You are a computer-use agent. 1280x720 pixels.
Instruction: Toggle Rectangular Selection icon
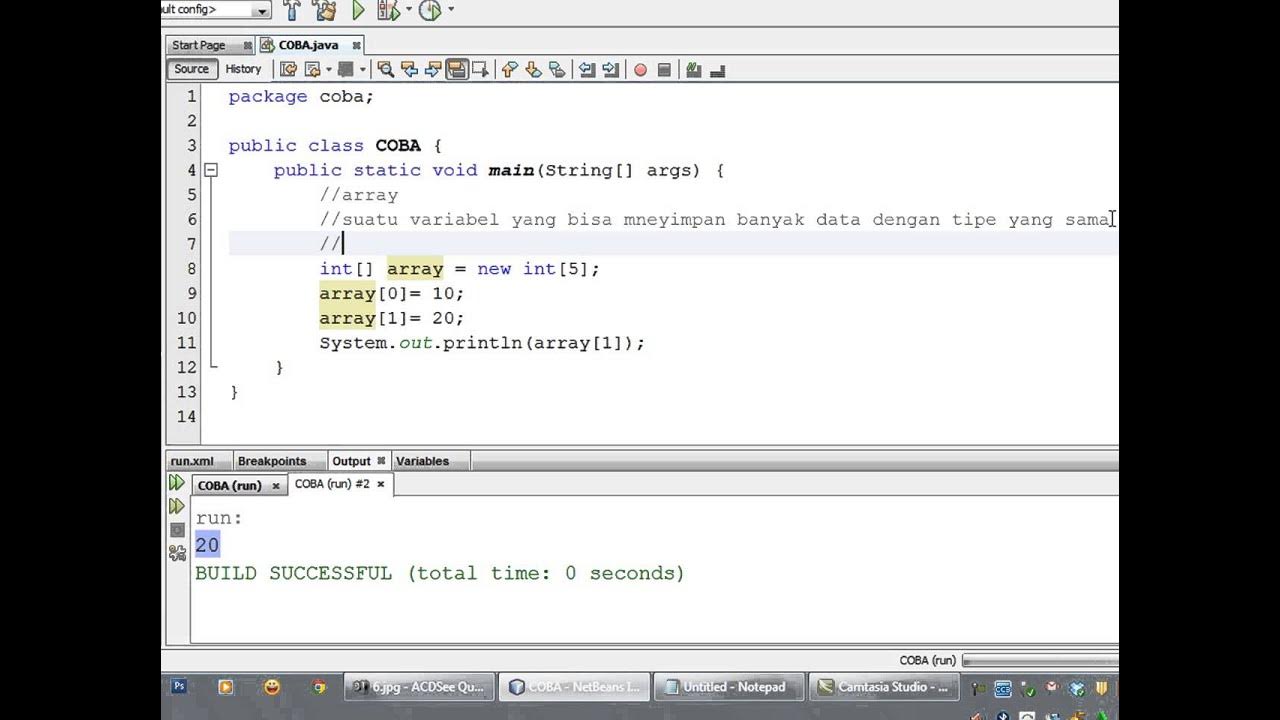(x=480, y=69)
